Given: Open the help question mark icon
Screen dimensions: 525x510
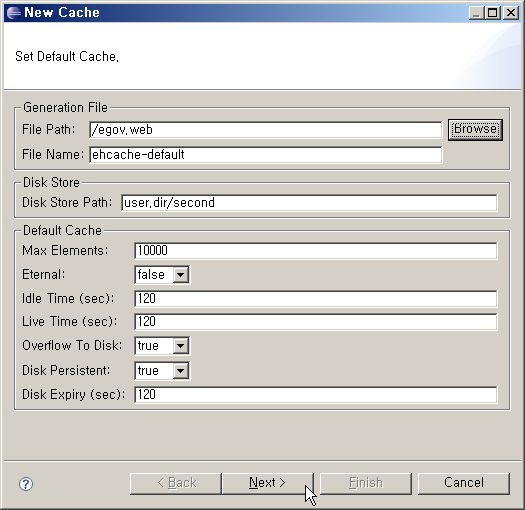Looking at the screenshot, I should coord(26,484).
